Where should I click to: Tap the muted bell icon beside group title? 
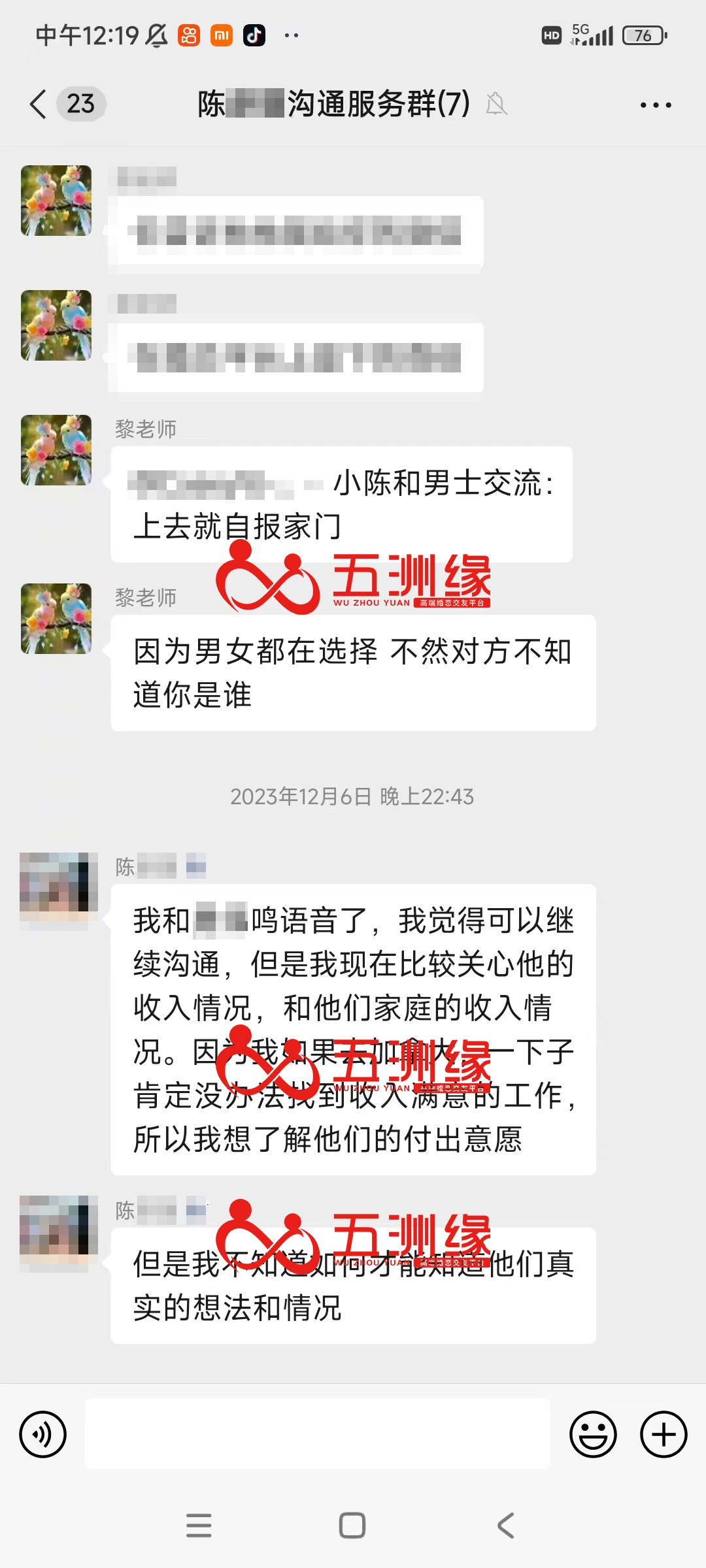[x=497, y=104]
